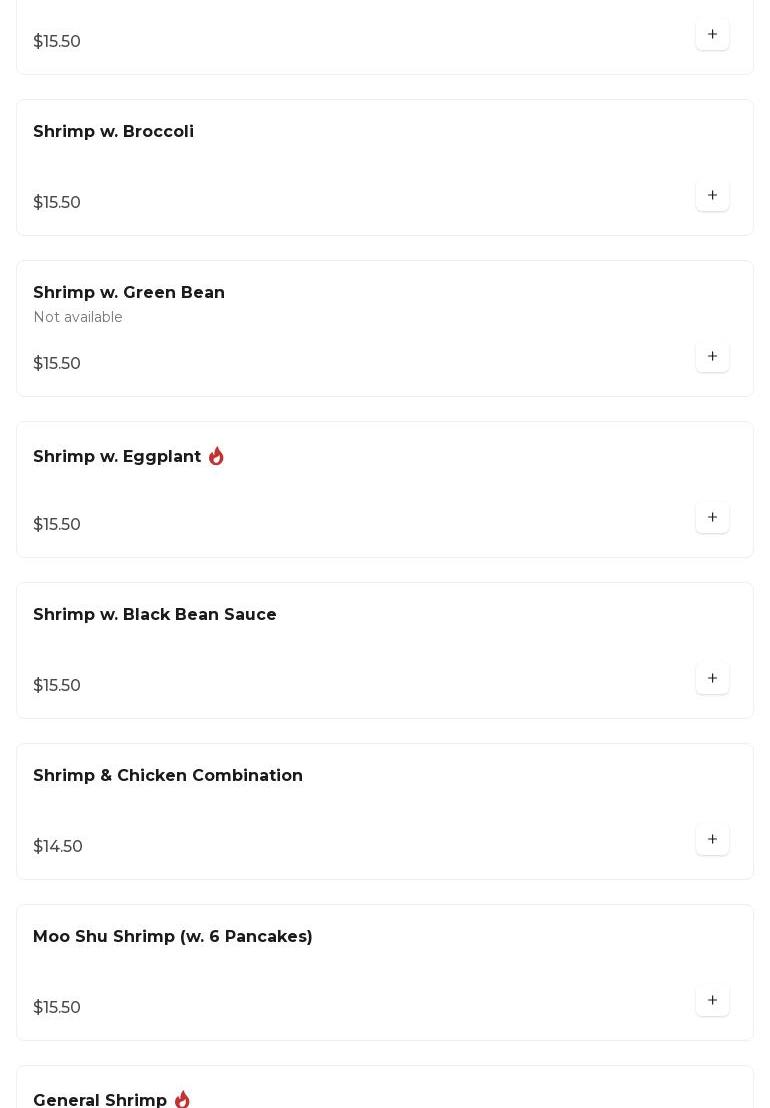The width and height of the screenshot is (770, 1108).
Task: Add Shrimp w. Broccoli using plus icon
Action: 712,196
